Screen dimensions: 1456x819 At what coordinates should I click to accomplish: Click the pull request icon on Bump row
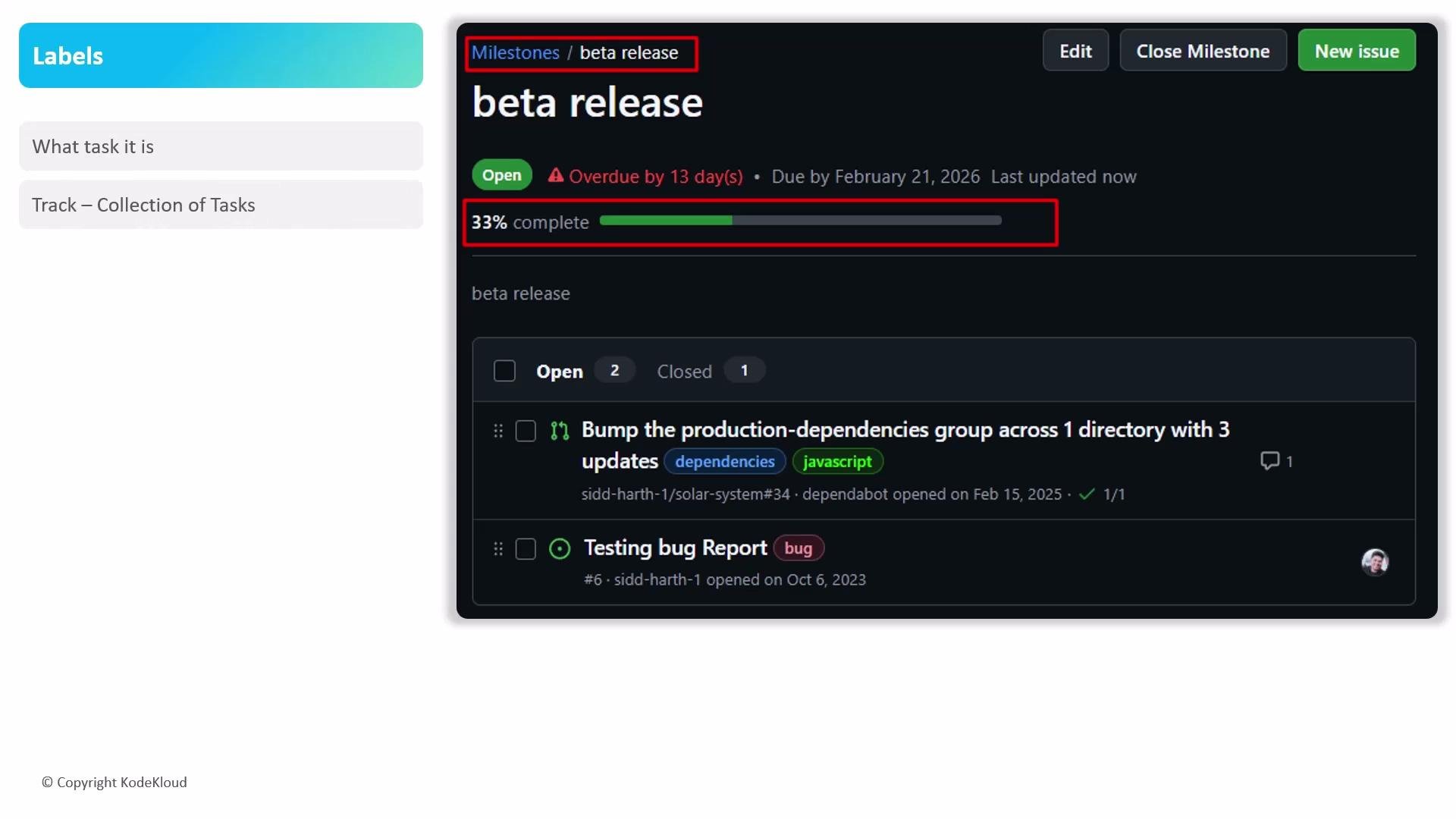560,431
